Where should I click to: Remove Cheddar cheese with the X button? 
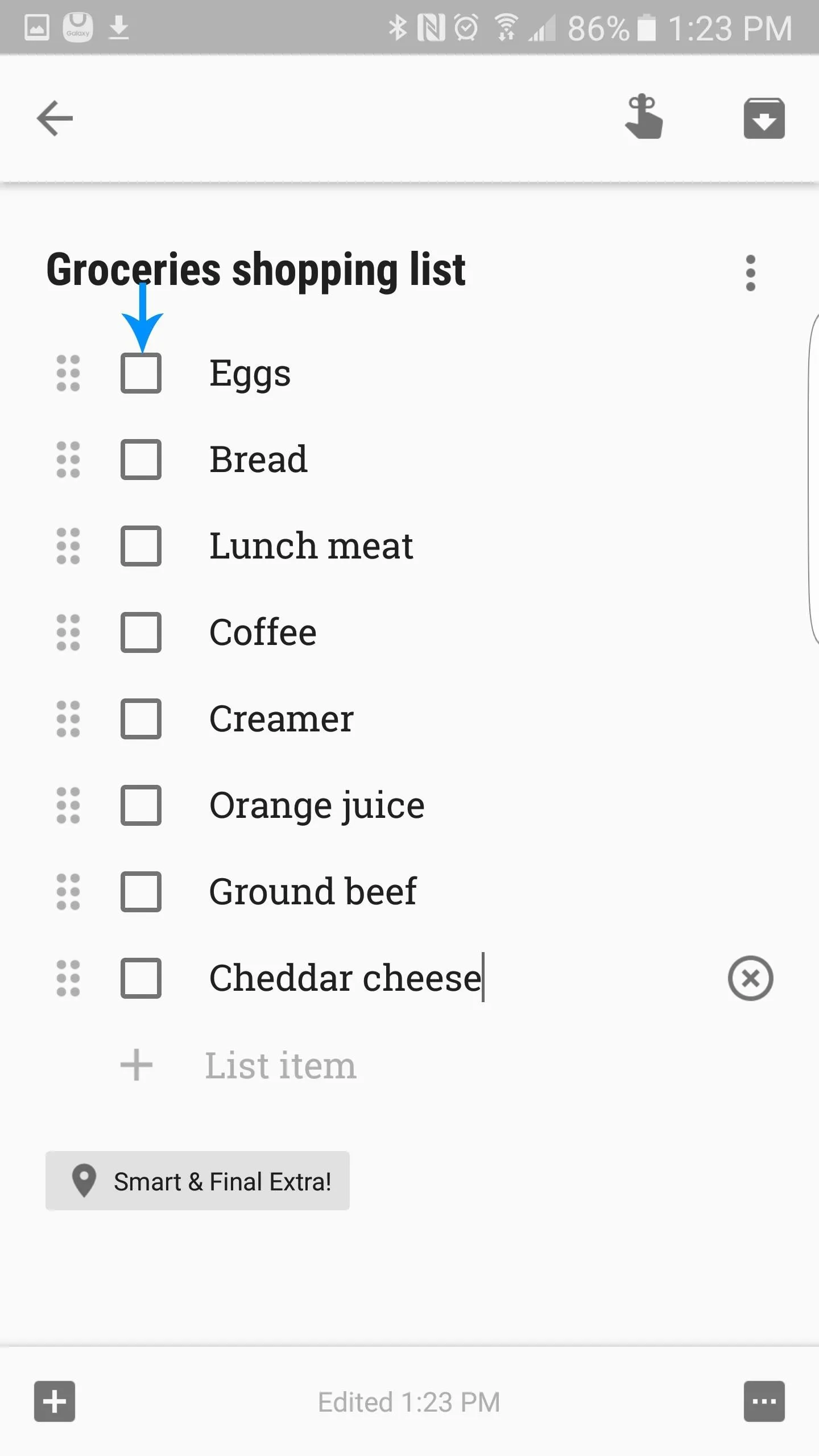click(x=750, y=978)
